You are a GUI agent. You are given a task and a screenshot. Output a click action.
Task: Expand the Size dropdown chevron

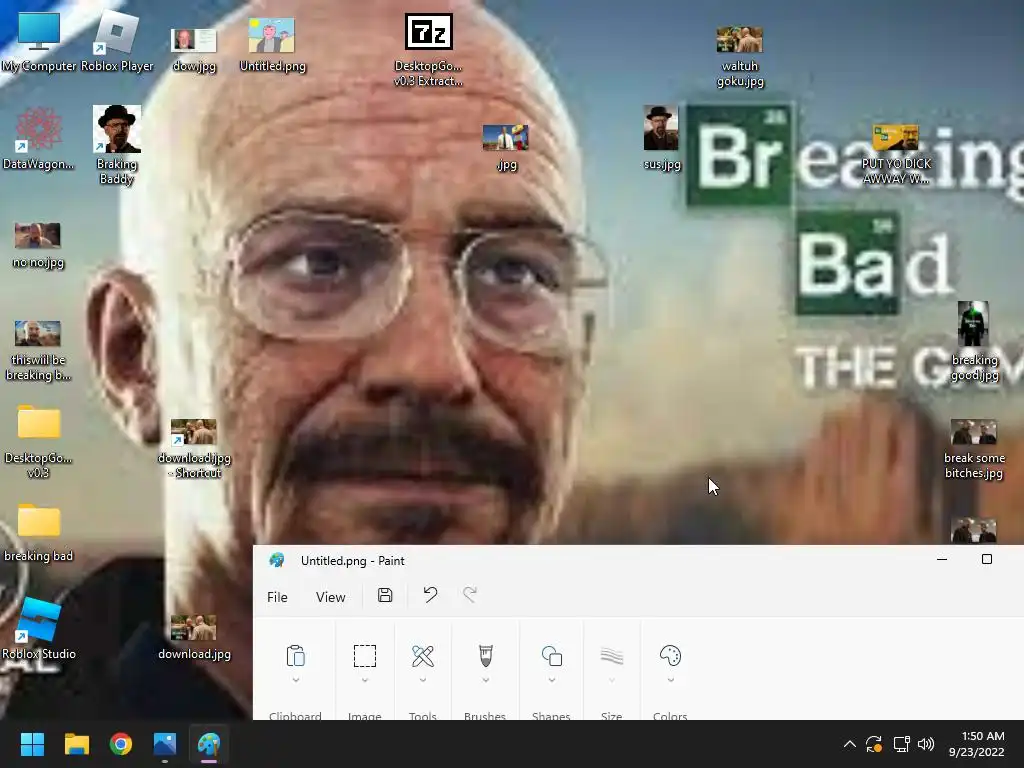click(611, 680)
